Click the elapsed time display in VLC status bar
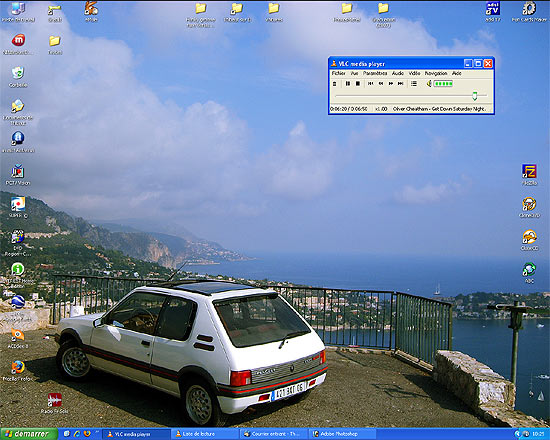Screen dimensions: 550x440 pos(349,109)
